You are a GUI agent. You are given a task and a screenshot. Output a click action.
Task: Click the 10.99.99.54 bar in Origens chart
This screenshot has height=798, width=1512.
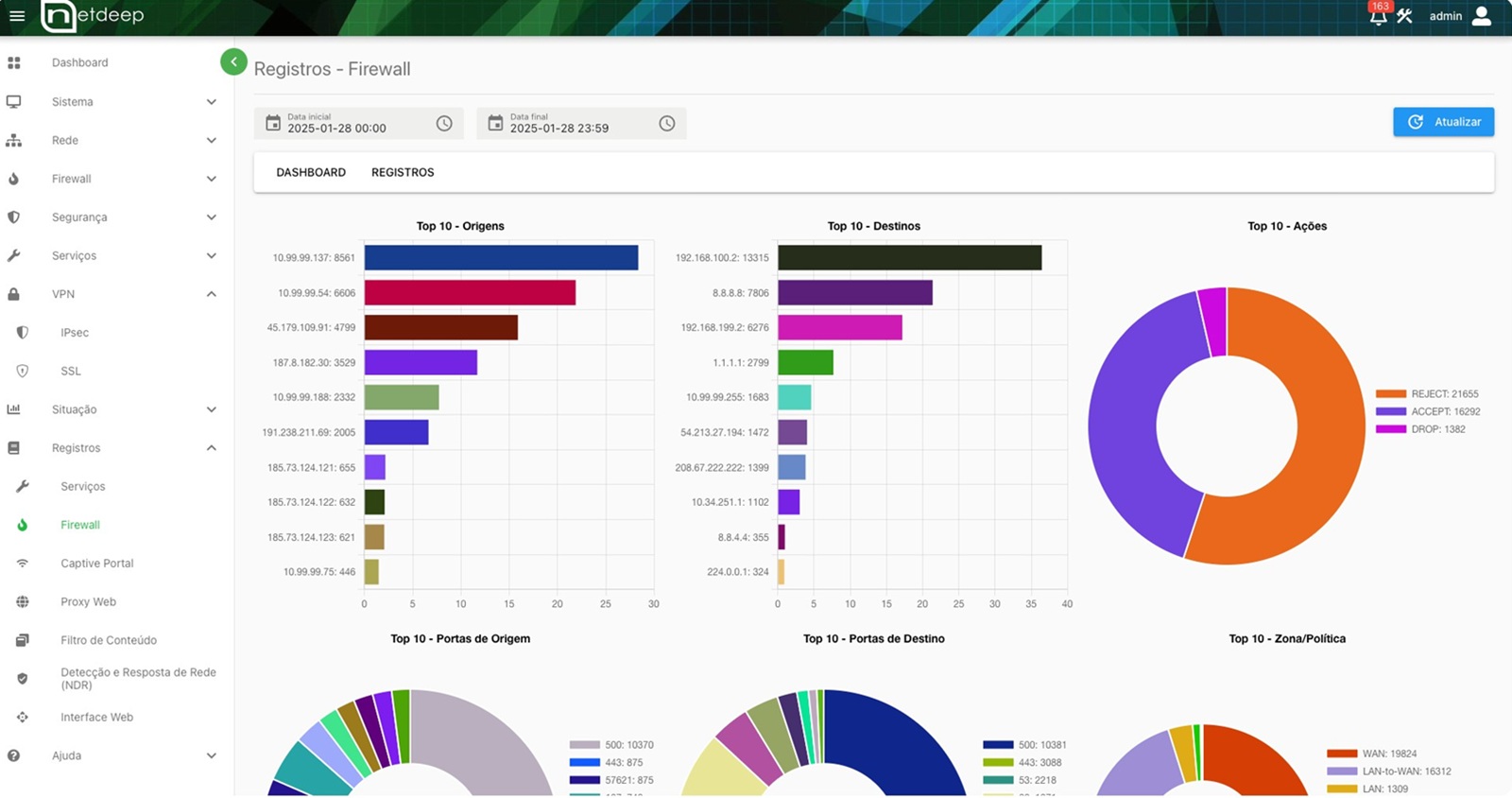pyautogui.click(x=470, y=293)
